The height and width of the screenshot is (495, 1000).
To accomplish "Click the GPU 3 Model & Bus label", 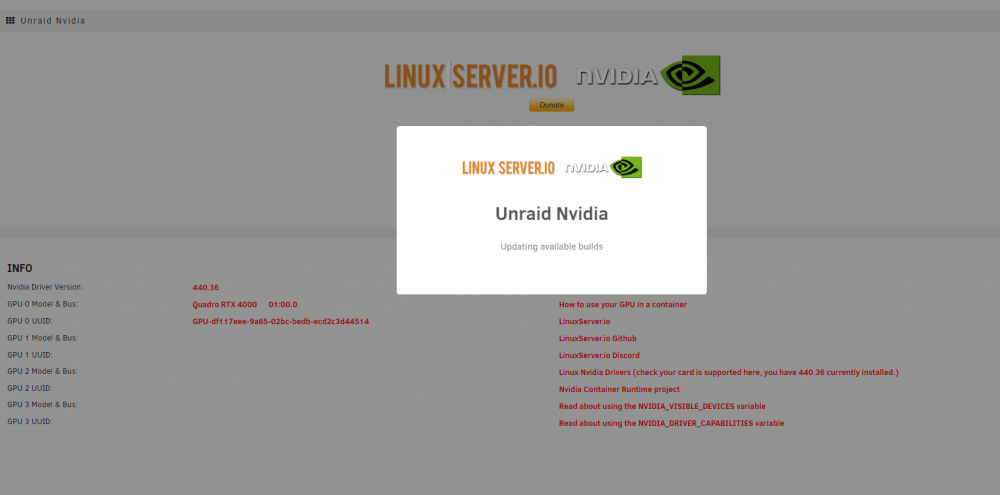I will pos(42,404).
